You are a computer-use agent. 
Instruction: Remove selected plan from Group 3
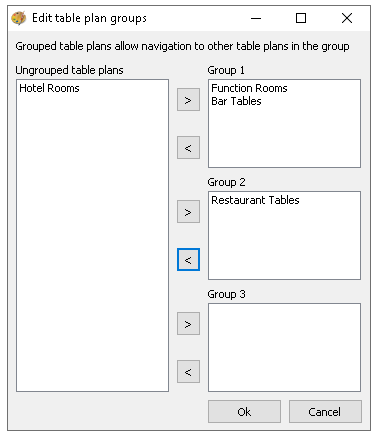tap(188, 371)
